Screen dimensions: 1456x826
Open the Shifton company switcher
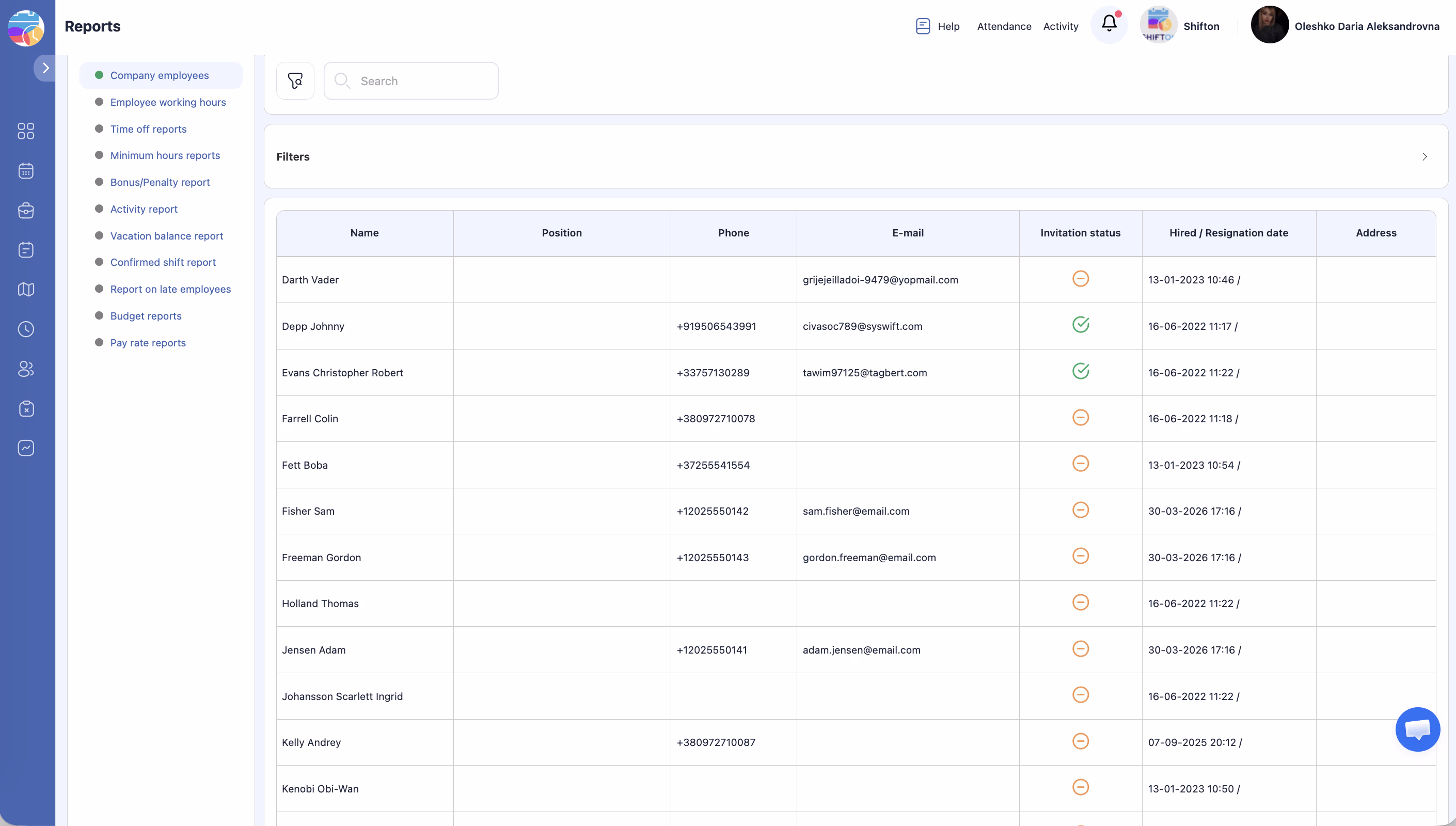(1180, 26)
